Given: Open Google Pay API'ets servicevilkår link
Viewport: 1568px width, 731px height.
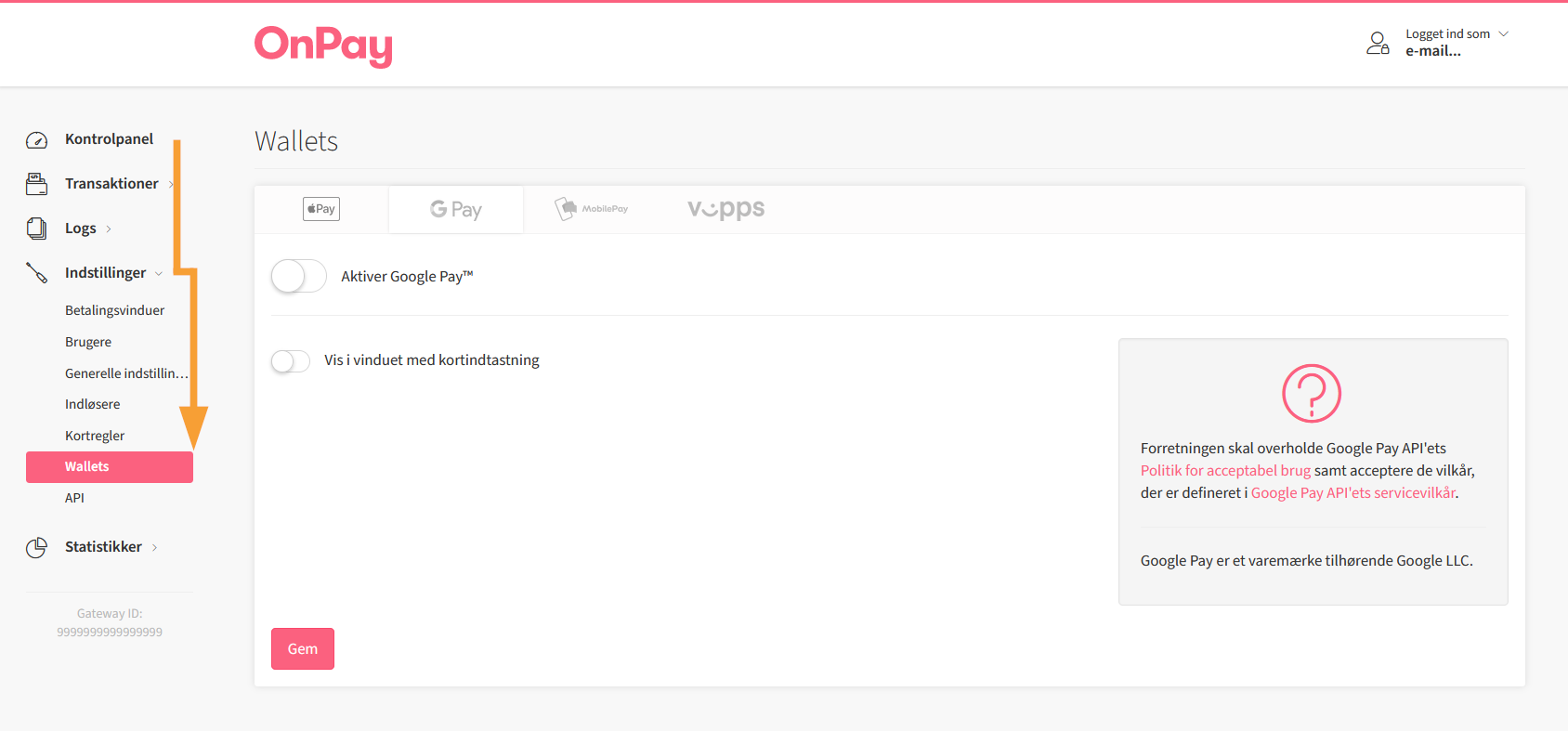Looking at the screenshot, I should (x=1352, y=492).
